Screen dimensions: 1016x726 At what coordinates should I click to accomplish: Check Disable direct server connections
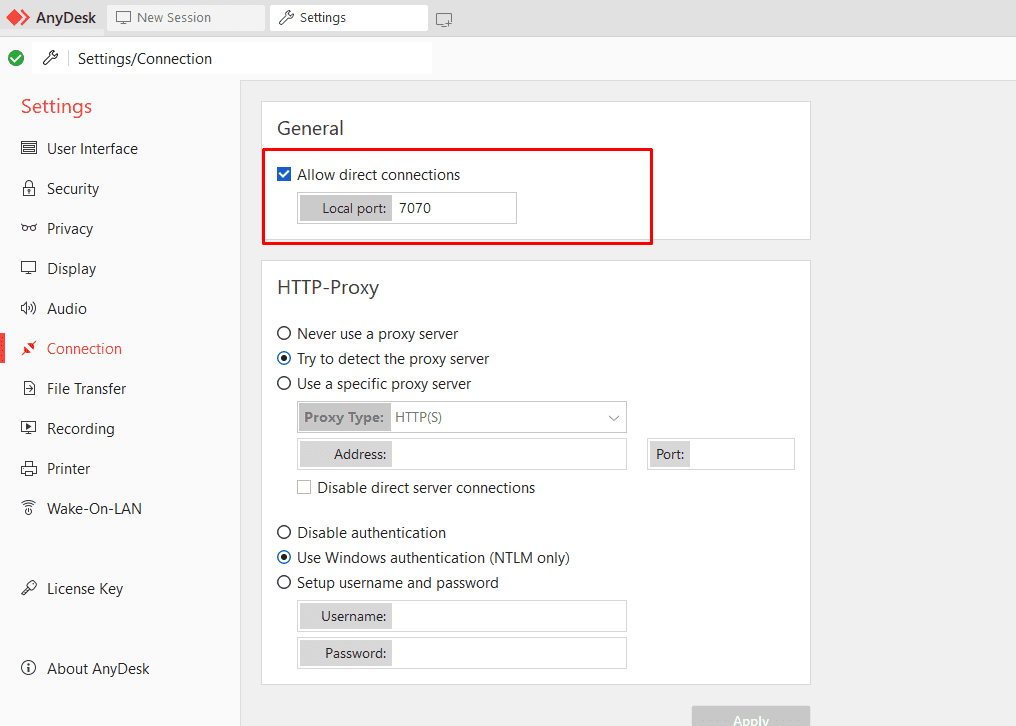pyautogui.click(x=304, y=487)
